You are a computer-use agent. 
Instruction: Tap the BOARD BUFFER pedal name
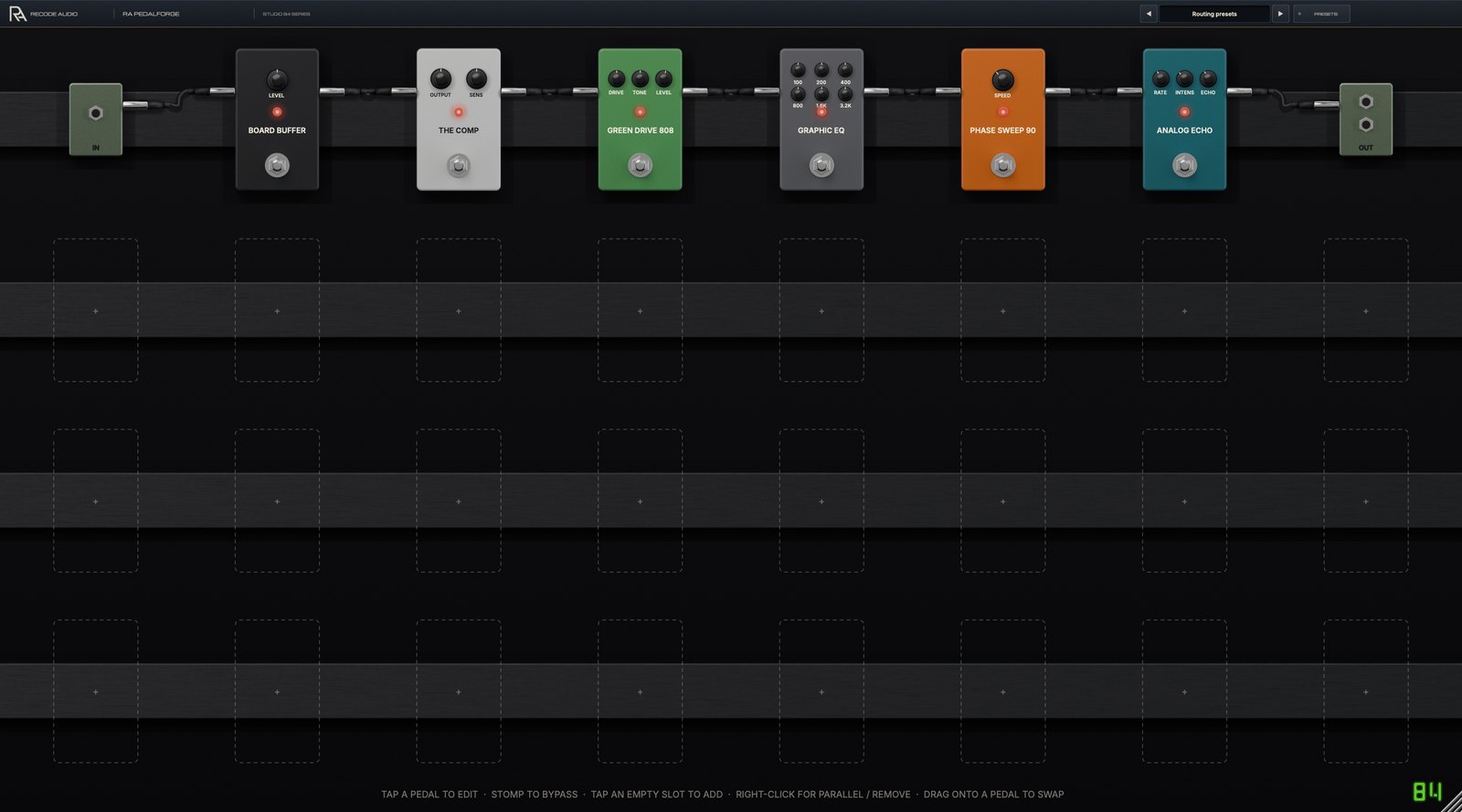click(277, 131)
